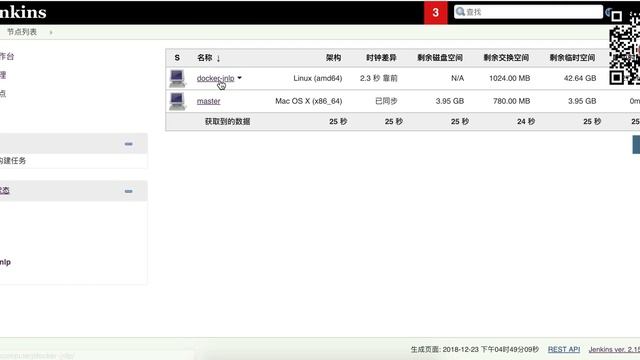Open the master node link
Screen dimensions: 640x360
(x=209, y=101)
